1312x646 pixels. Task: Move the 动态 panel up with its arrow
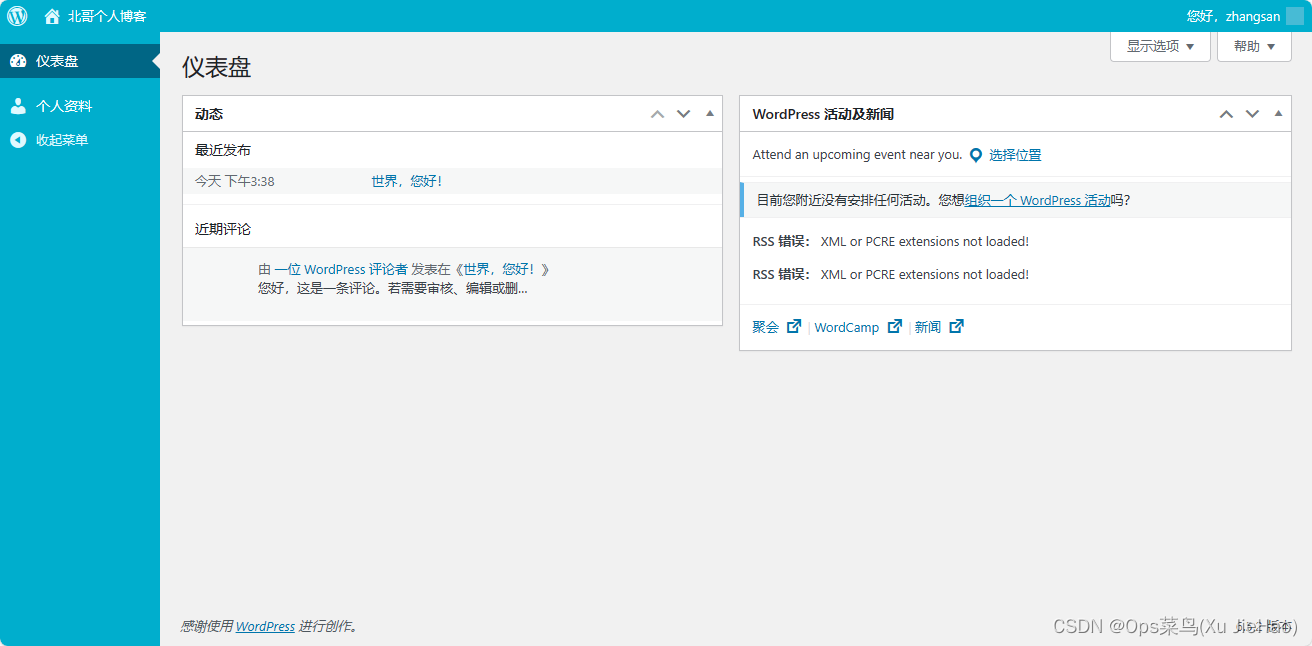coord(657,113)
